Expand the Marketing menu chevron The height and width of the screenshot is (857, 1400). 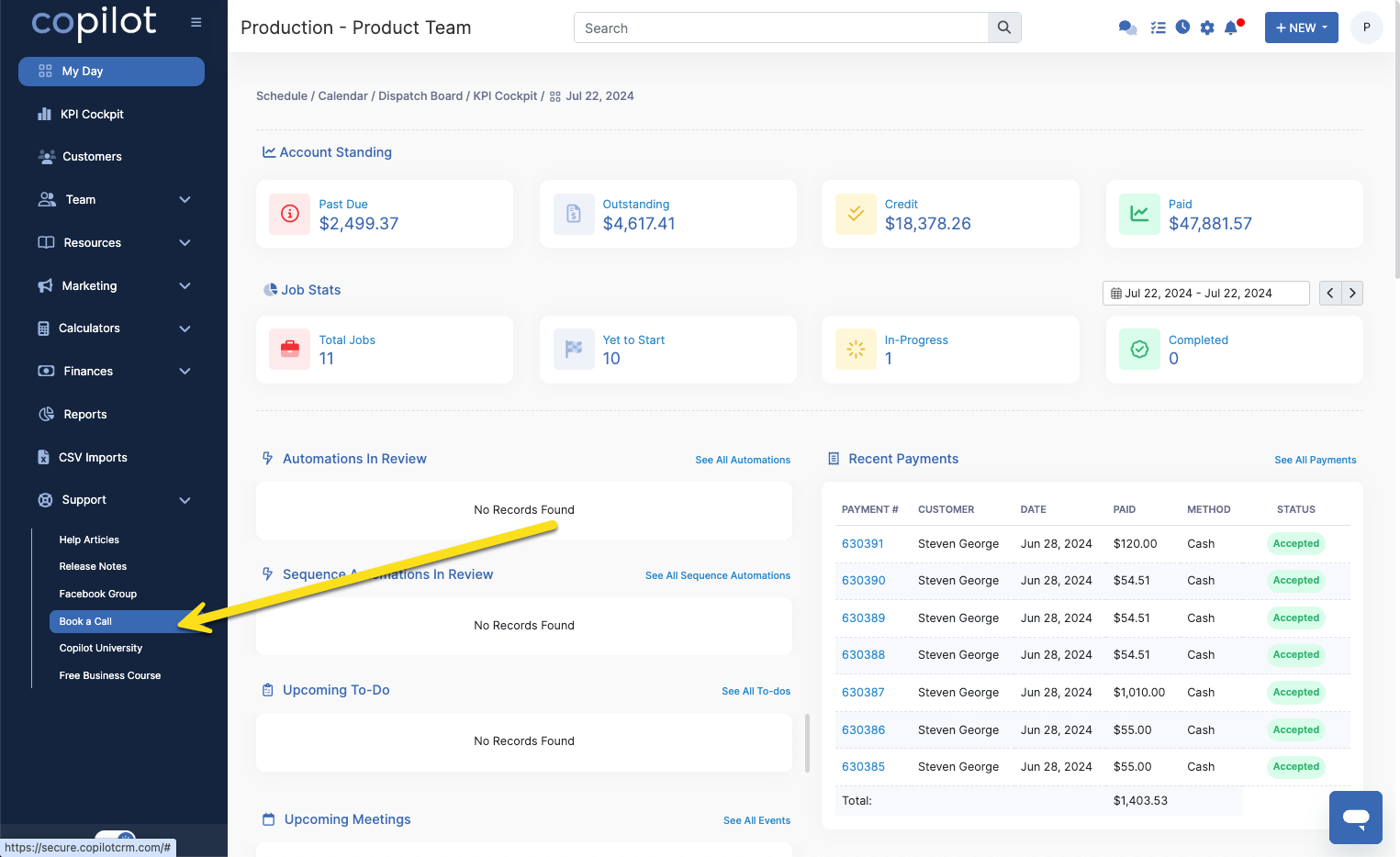coord(185,286)
